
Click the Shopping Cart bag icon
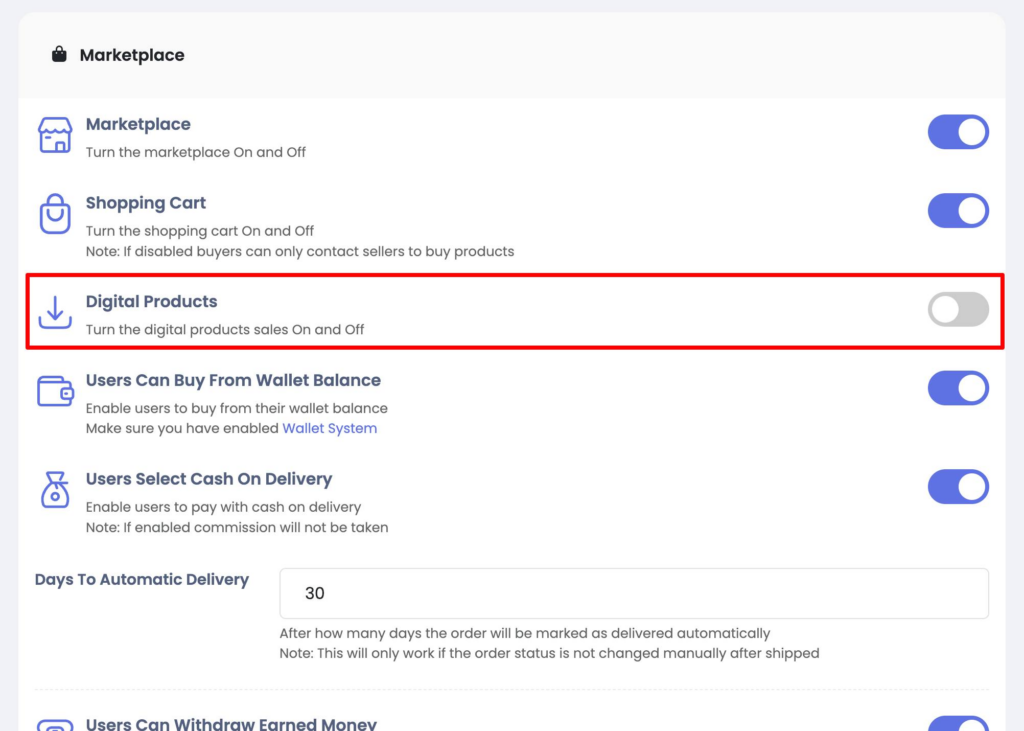[55, 214]
